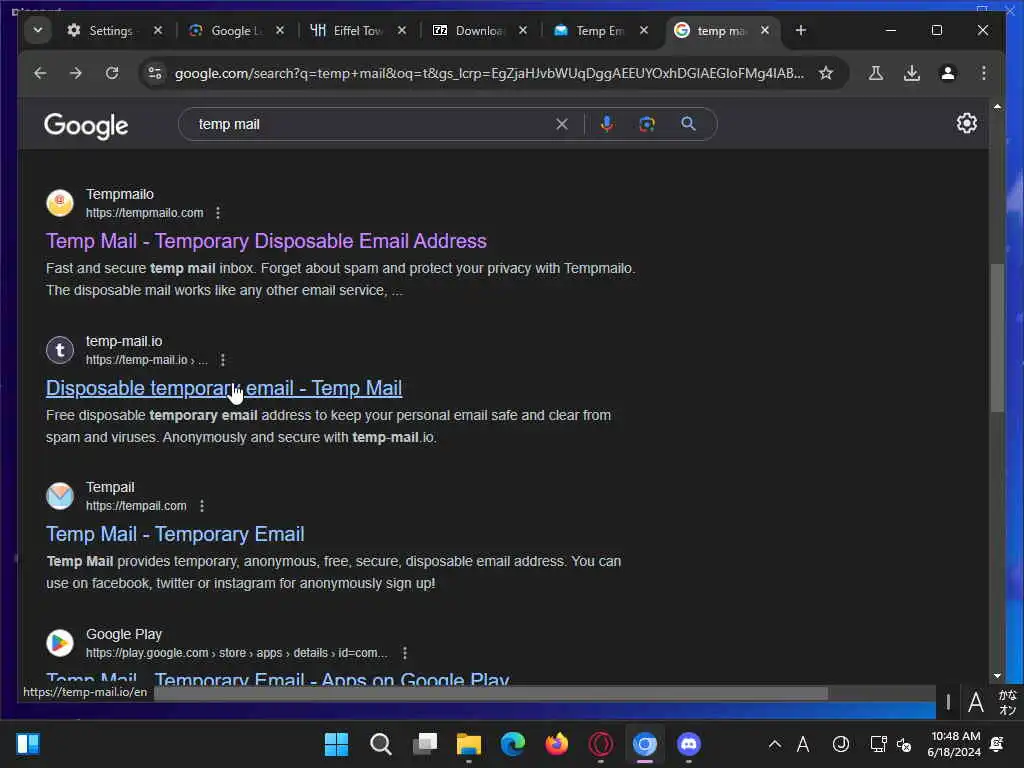Toggle the muted volume tray icon
The width and height of the screenshot is (1024, 768).
(x=904, y=744)
